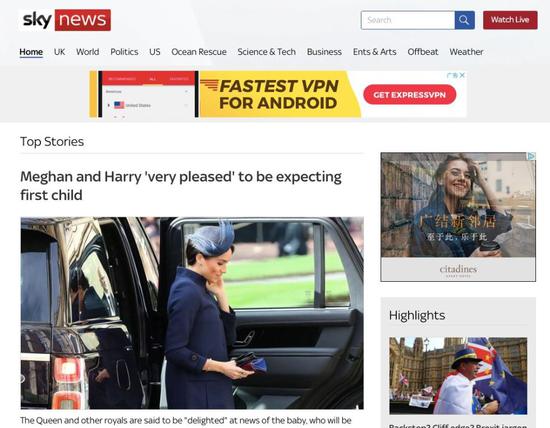The height and width of the screenshot is (428, 550).
Task: Open the Brexit highlights thumbnail image
Action: [x=458, y=376]
